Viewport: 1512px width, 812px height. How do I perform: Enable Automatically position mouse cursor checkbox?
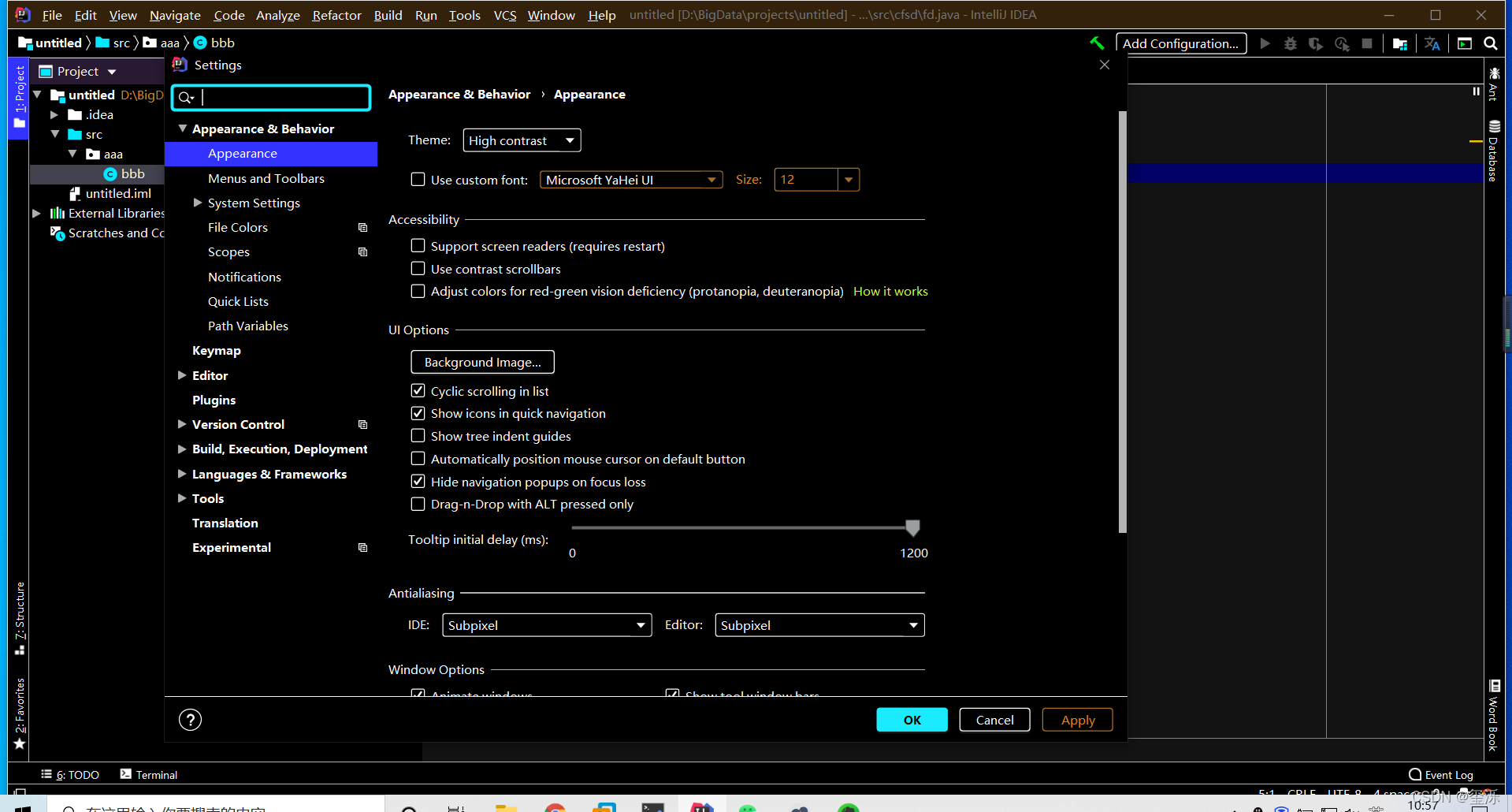point(418,459)
